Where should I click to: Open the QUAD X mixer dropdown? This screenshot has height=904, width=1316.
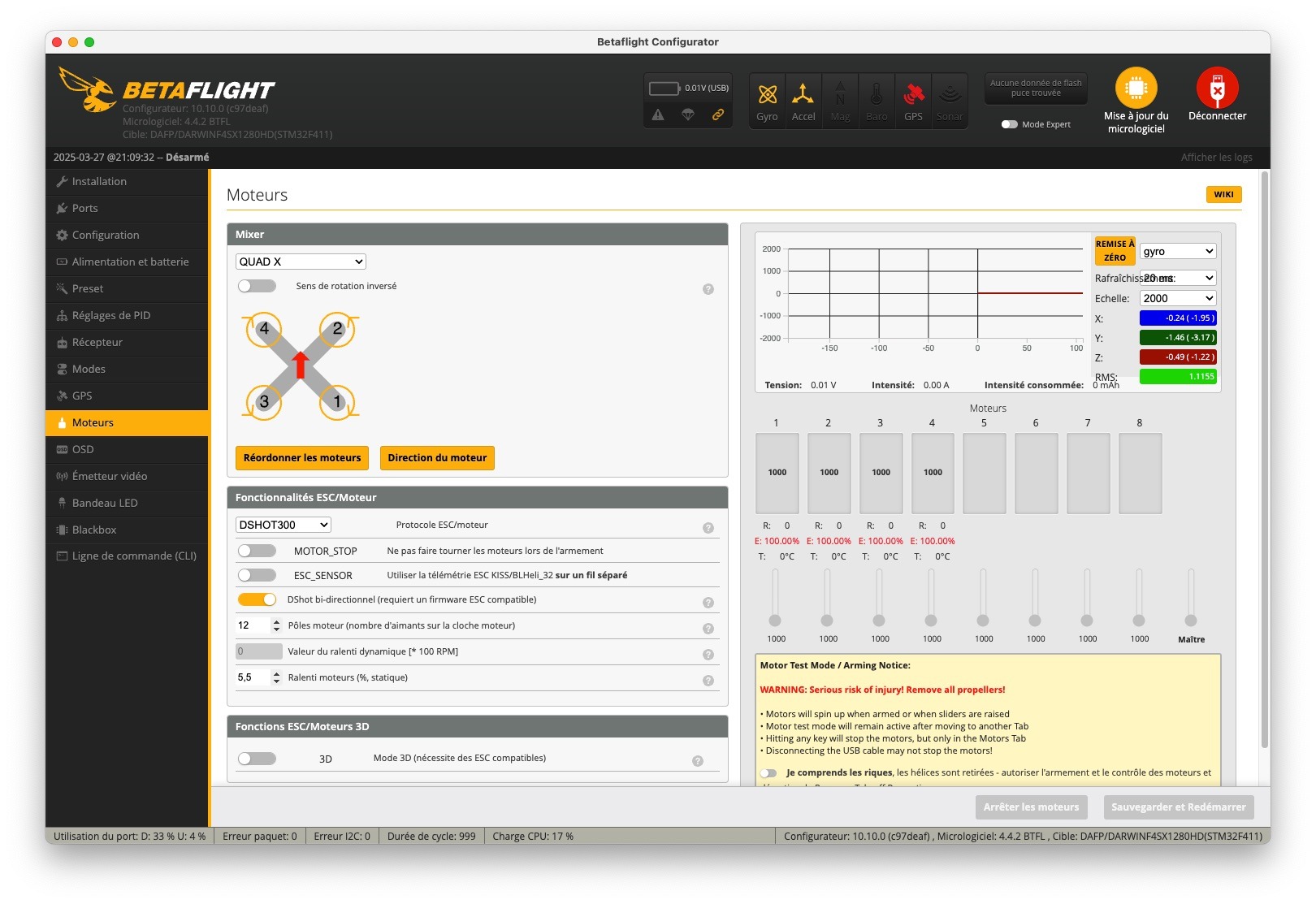click(x=301, y=262)
